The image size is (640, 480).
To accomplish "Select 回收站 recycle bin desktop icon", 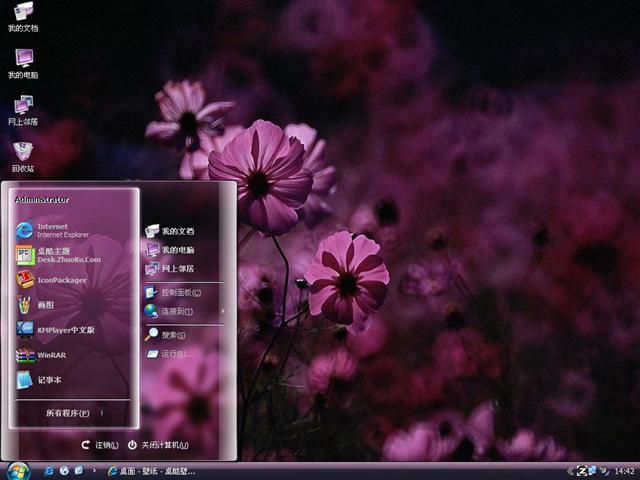I will 23,157.
